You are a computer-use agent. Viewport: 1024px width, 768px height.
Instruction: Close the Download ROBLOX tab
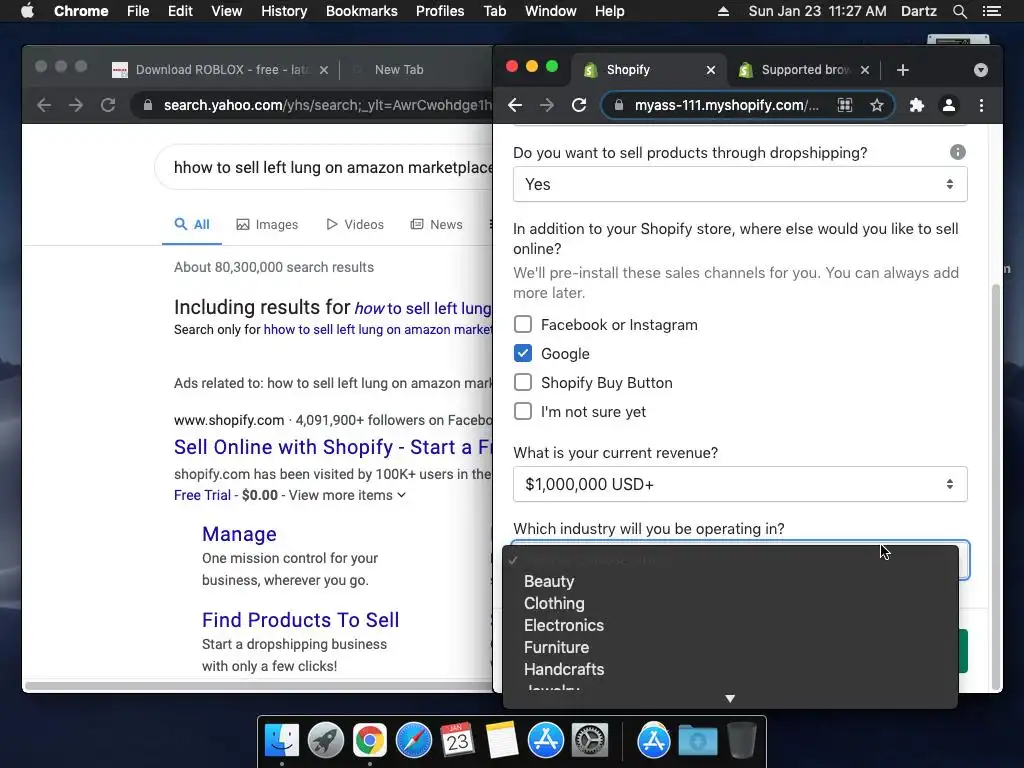[x=324, y=70]
